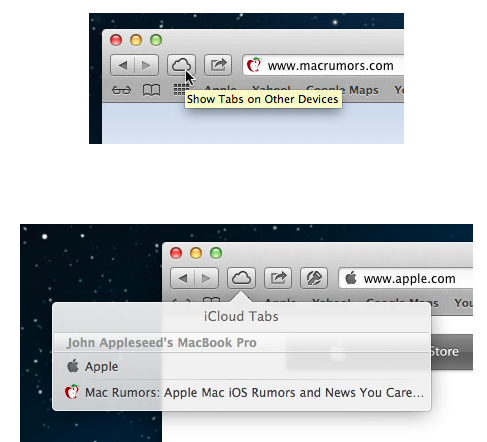
Task: Minimize the apple.com window with the yellow button
Action: [196, 253]
